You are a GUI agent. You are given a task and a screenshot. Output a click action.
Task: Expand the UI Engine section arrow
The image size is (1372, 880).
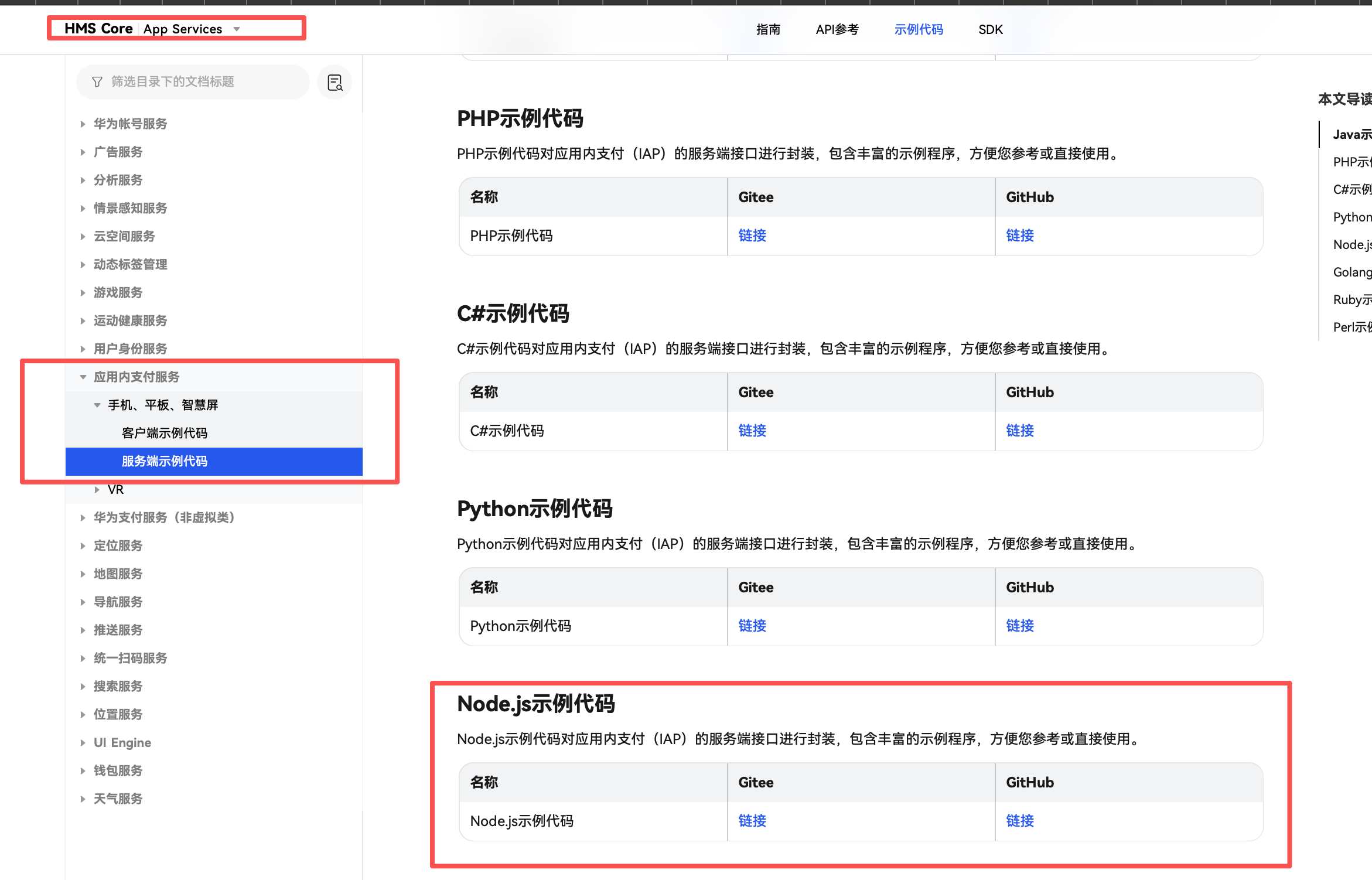click(x=83, y=743)
